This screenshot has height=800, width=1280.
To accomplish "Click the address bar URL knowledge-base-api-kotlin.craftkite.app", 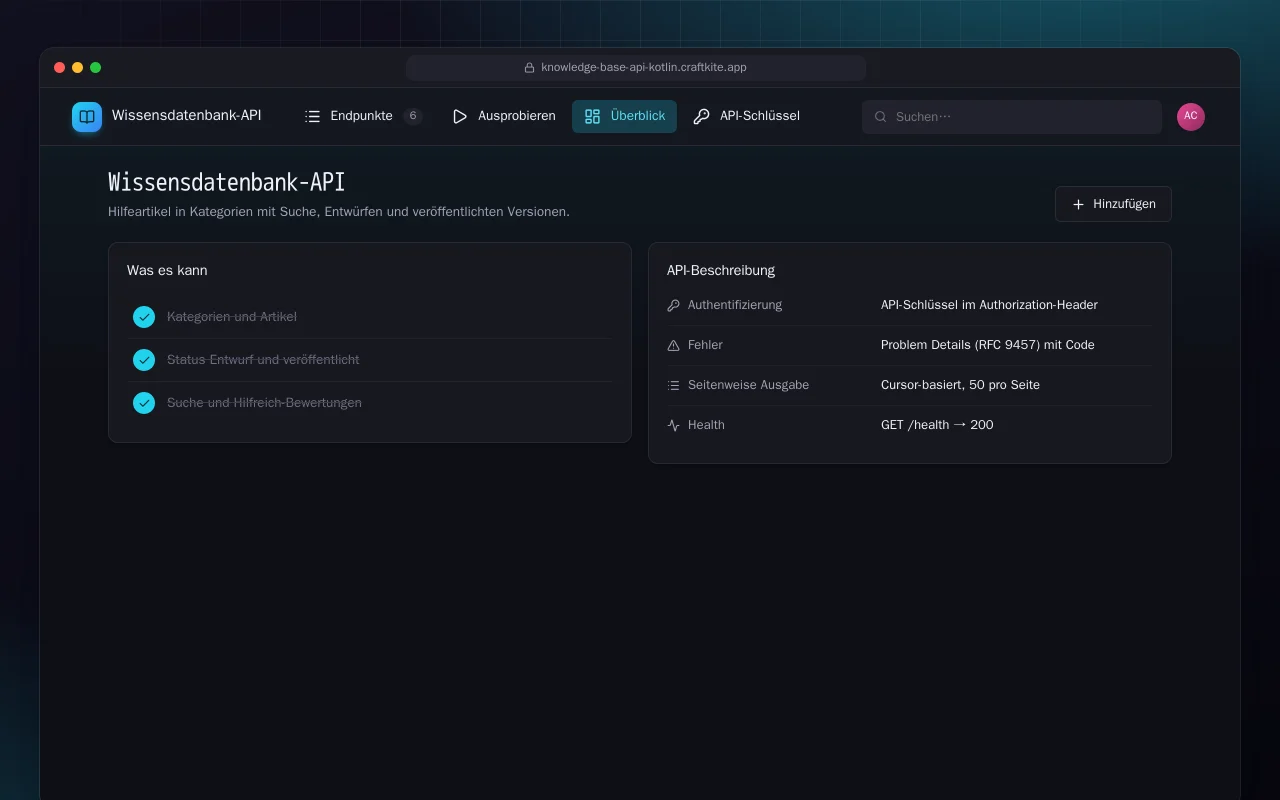I will 644,68.
